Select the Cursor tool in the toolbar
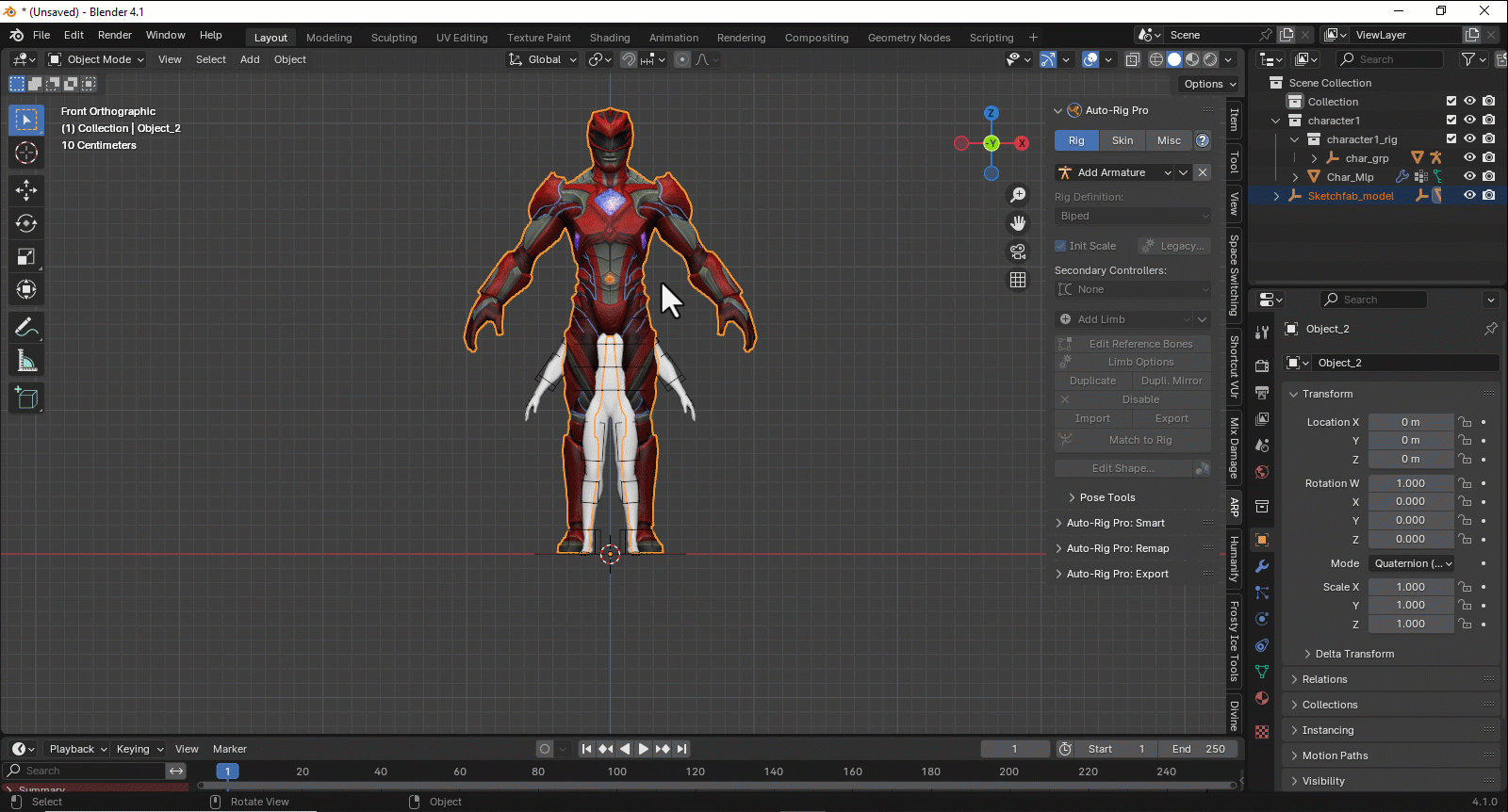 [x=26, y=153]
